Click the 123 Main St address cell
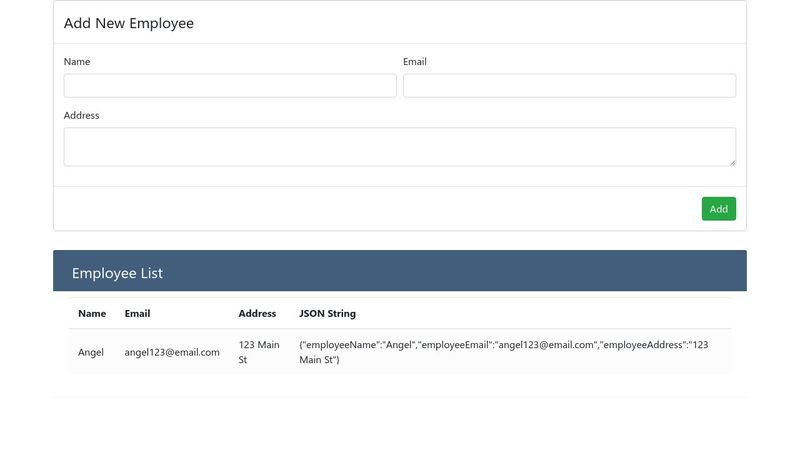The height and width of the screenshot is (450, 800). point(259,352)
